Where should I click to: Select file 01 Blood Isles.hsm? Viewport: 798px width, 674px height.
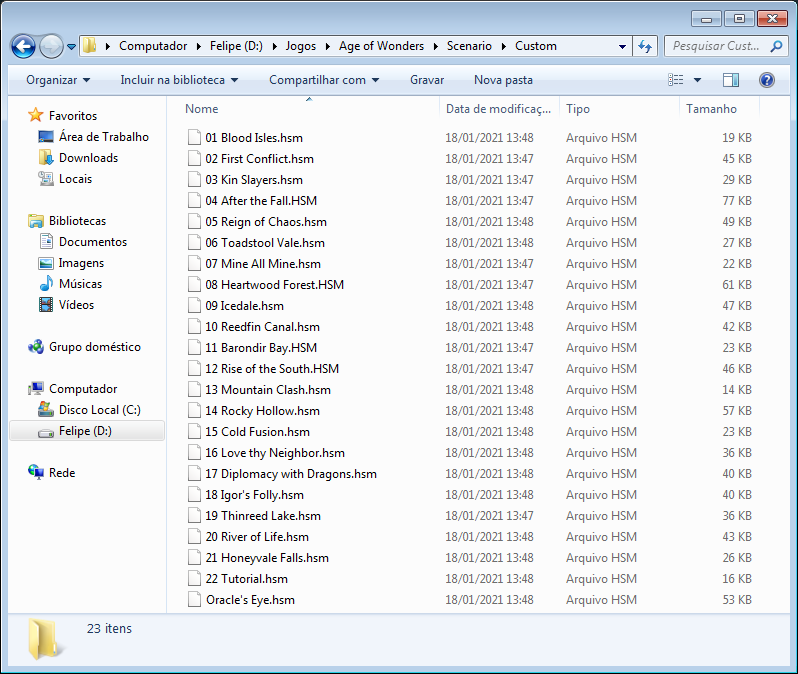253,138
